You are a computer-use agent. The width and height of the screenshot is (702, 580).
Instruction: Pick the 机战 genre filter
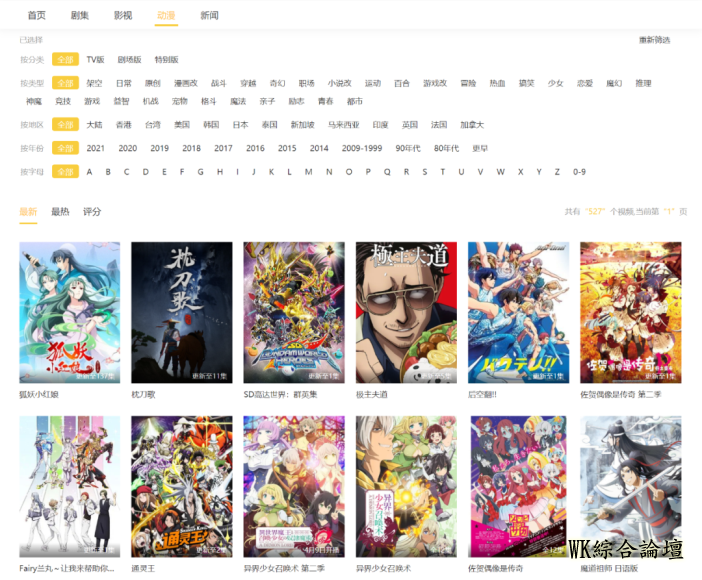point(150,101)
